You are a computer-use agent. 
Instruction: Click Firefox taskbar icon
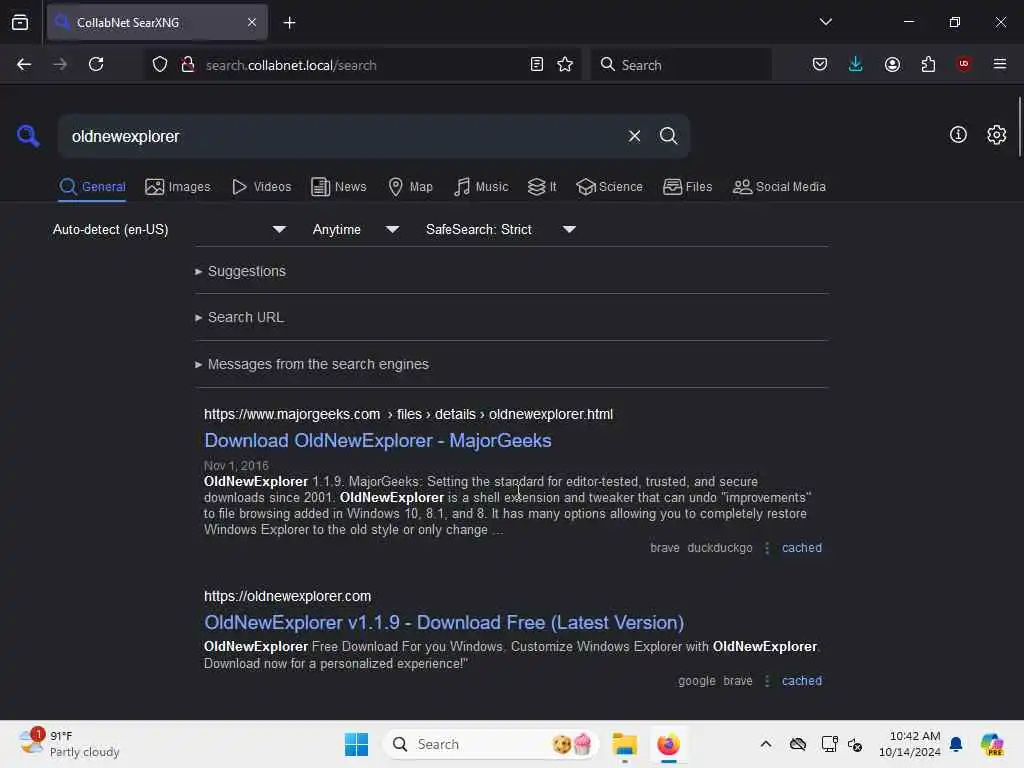(668, 744)
